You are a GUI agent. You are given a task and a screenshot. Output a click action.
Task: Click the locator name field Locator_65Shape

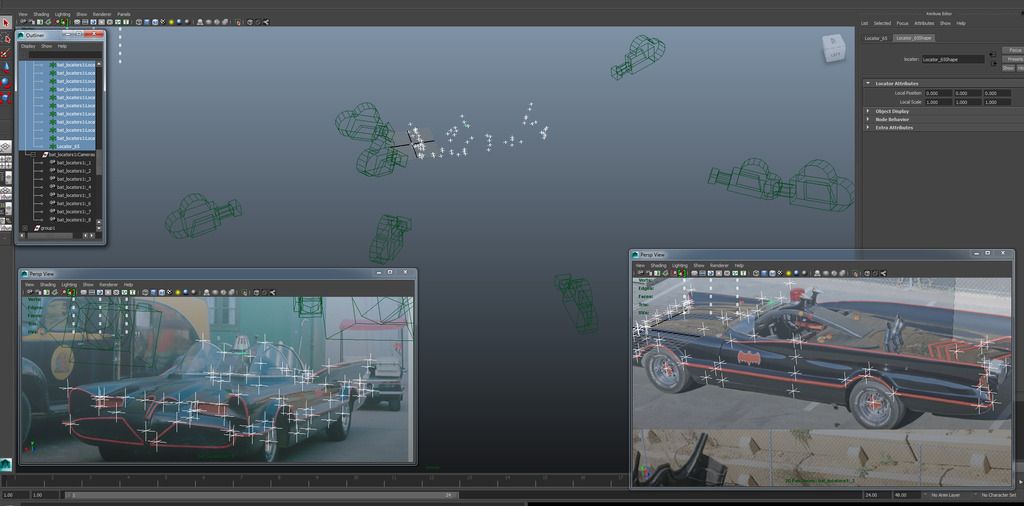[x=953, y=59]
